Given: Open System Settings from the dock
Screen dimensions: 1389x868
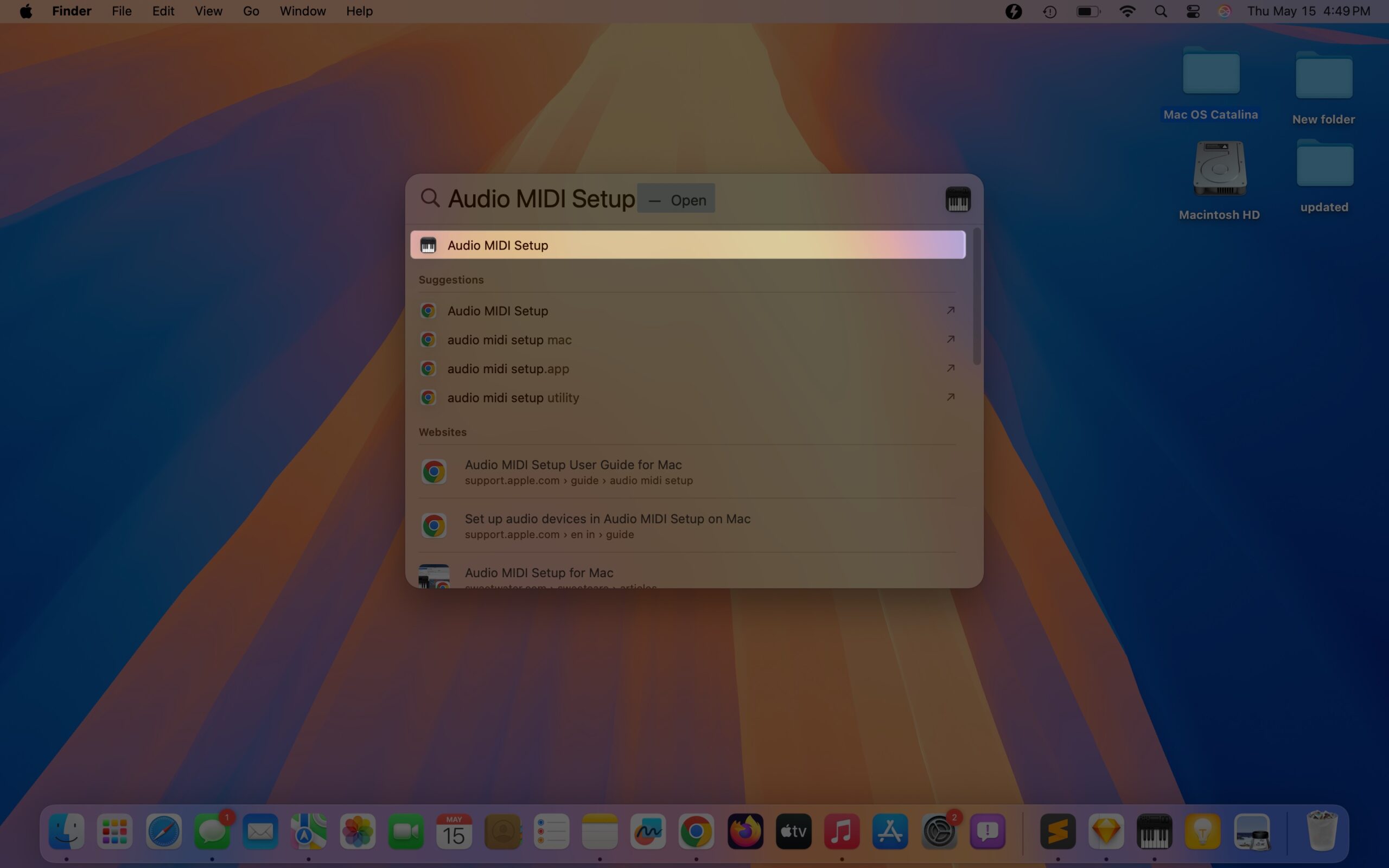Looking at the screenshot, I should (x=940, y=831).
